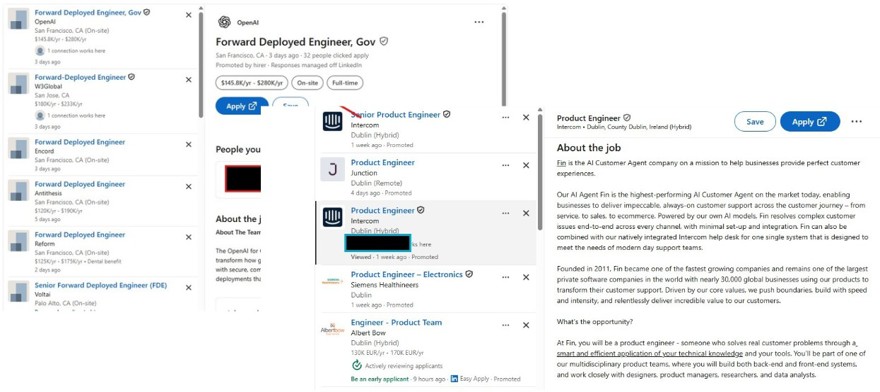This screenshot has width=880, height=392.
Task: Click the scrollbar of the OpenAI job detail pane
Action: click(503, 59)
